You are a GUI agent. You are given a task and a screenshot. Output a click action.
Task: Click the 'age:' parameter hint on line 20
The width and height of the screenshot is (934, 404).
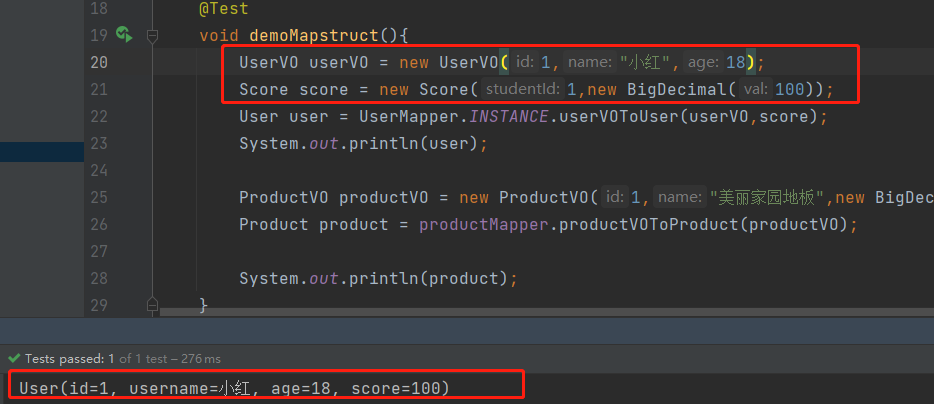(703, 62)
